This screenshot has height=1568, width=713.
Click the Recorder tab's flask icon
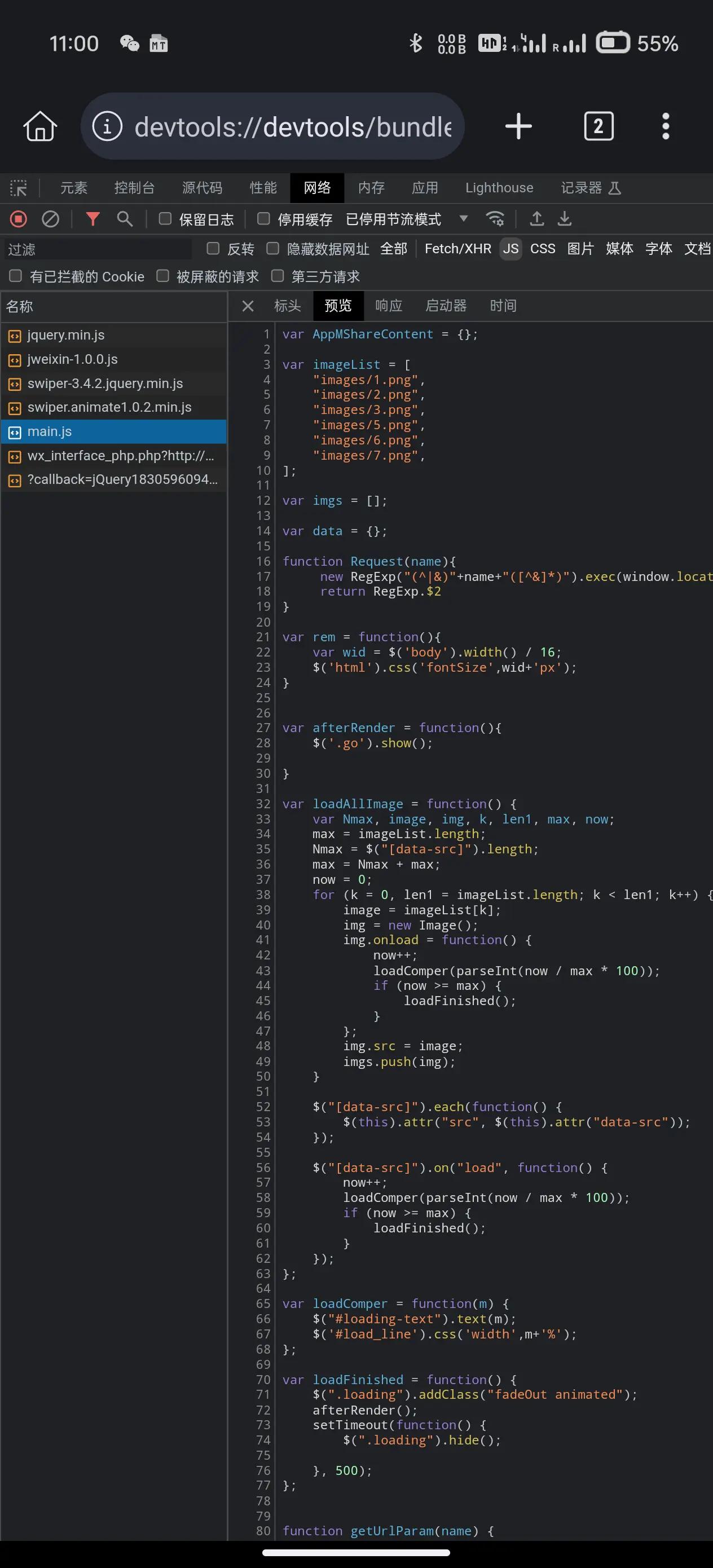tap(614, 187)
